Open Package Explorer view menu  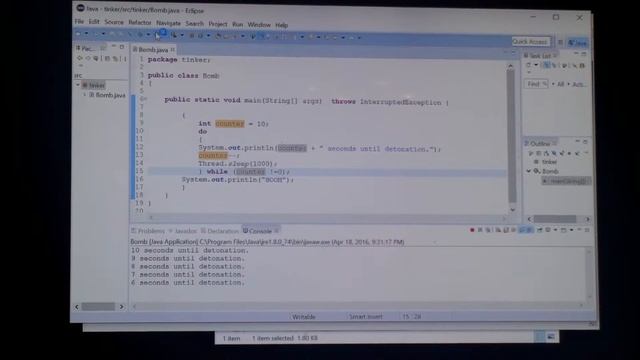coord(80,65)
